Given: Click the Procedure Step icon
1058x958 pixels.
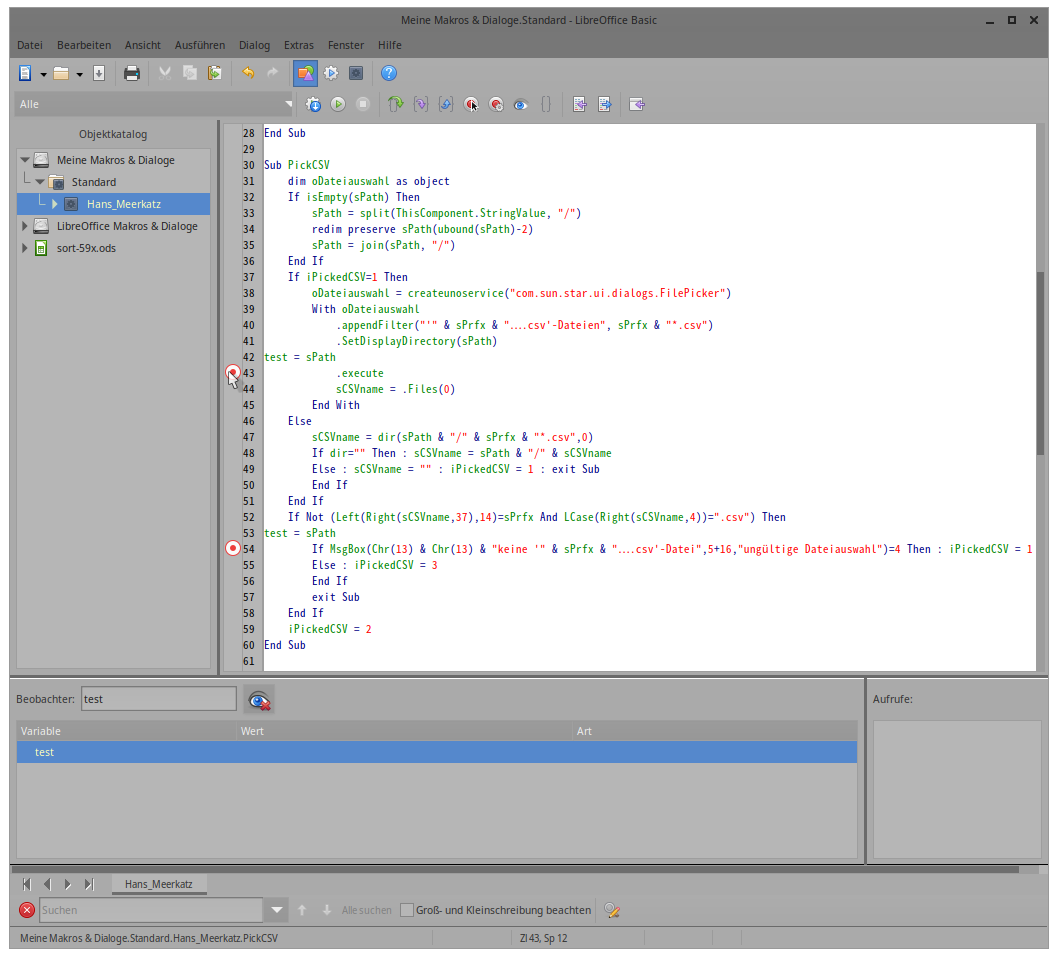Looking at the screenshot, I should click(396, 105).
